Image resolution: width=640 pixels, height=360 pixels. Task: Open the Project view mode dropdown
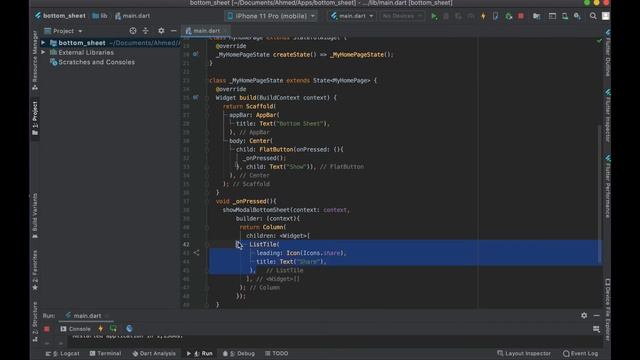click(63, 31)
